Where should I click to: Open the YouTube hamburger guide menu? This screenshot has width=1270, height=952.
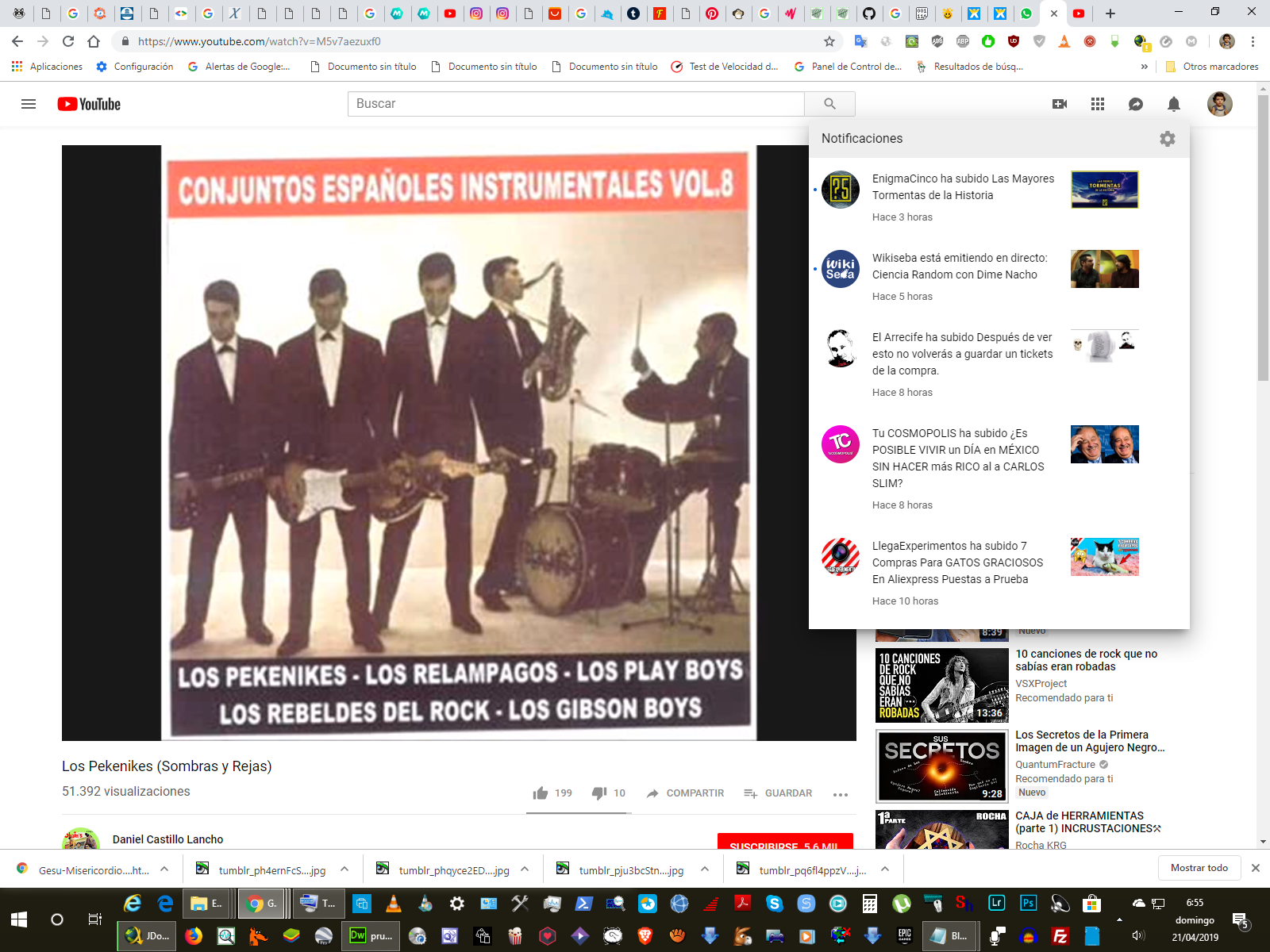29,104
